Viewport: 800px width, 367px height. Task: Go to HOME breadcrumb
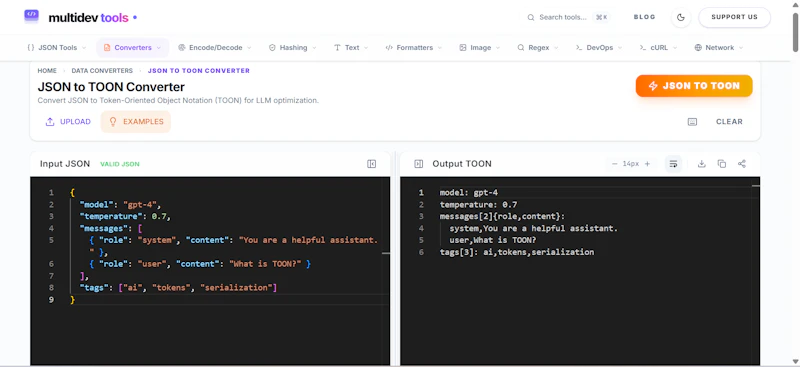47,71
